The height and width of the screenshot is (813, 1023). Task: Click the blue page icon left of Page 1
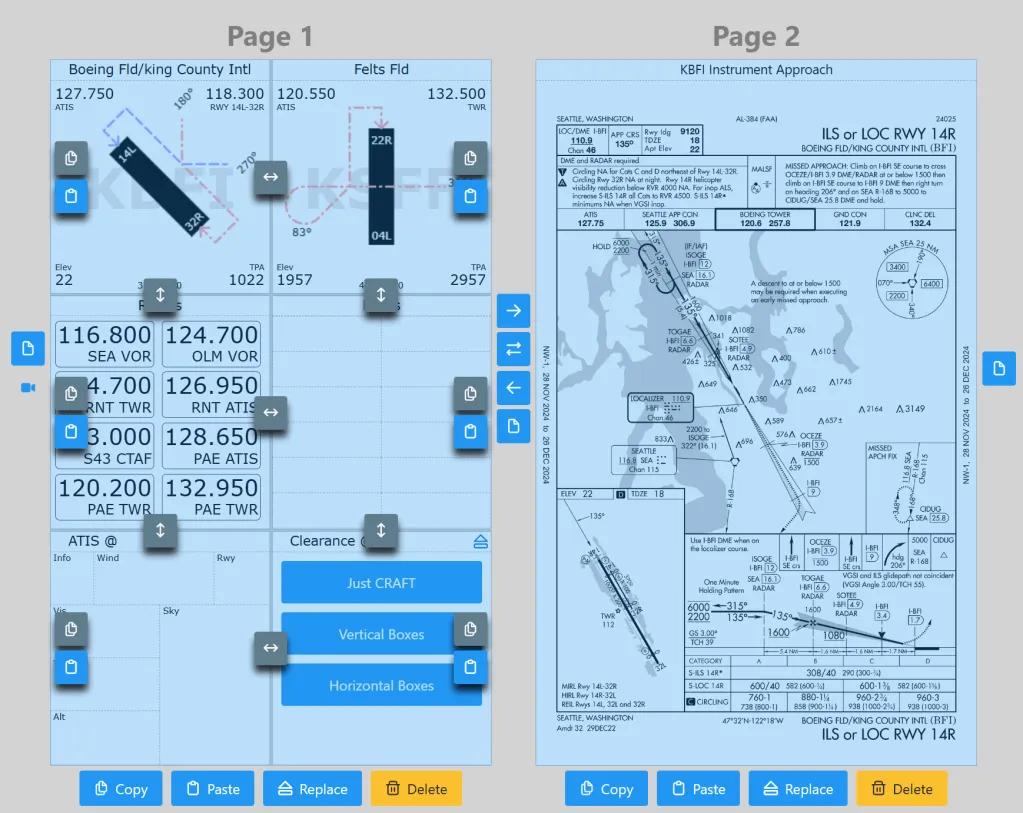[x=28, y=348]
